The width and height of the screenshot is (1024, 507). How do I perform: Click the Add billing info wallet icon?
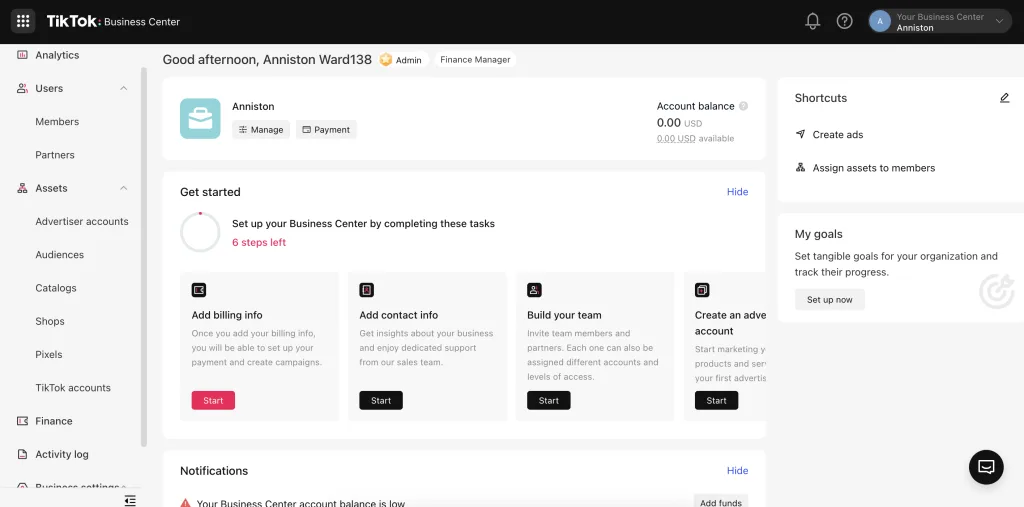point(199,290)
